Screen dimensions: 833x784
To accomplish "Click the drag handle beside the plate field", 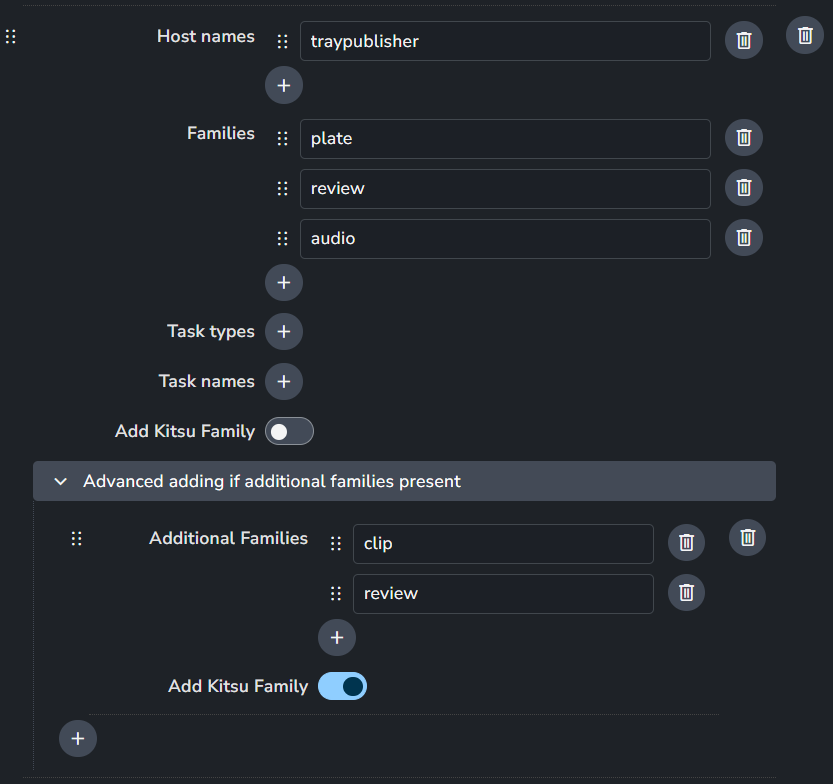I will [283, 139].
